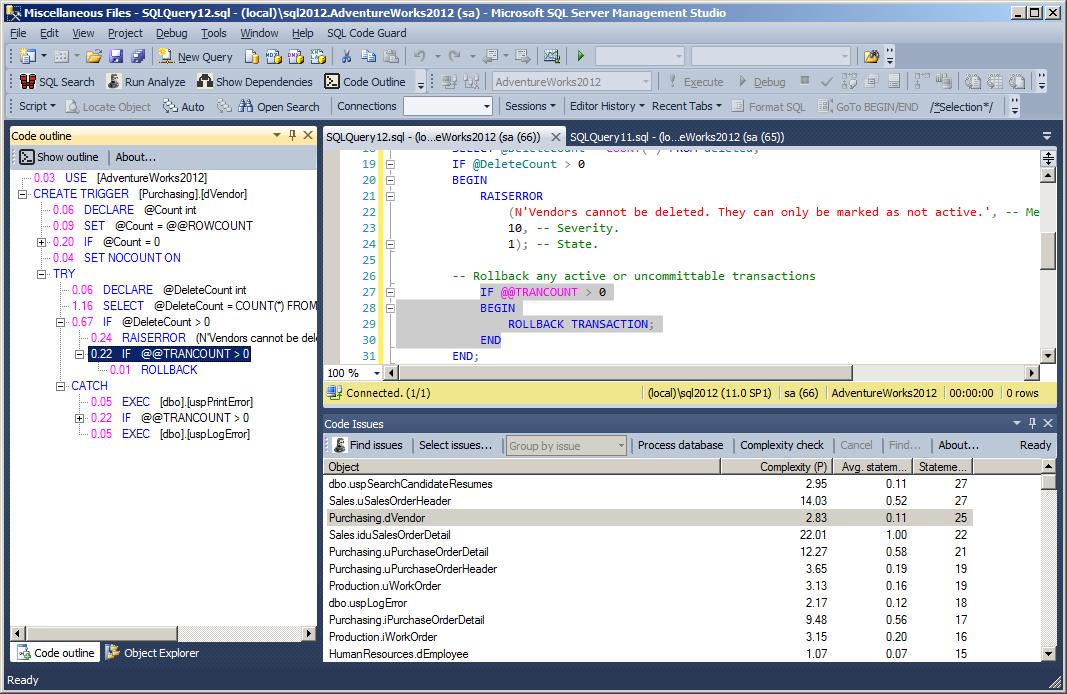
Task: Switch to the SQLQuery11.sql tab
Action: 676,137
